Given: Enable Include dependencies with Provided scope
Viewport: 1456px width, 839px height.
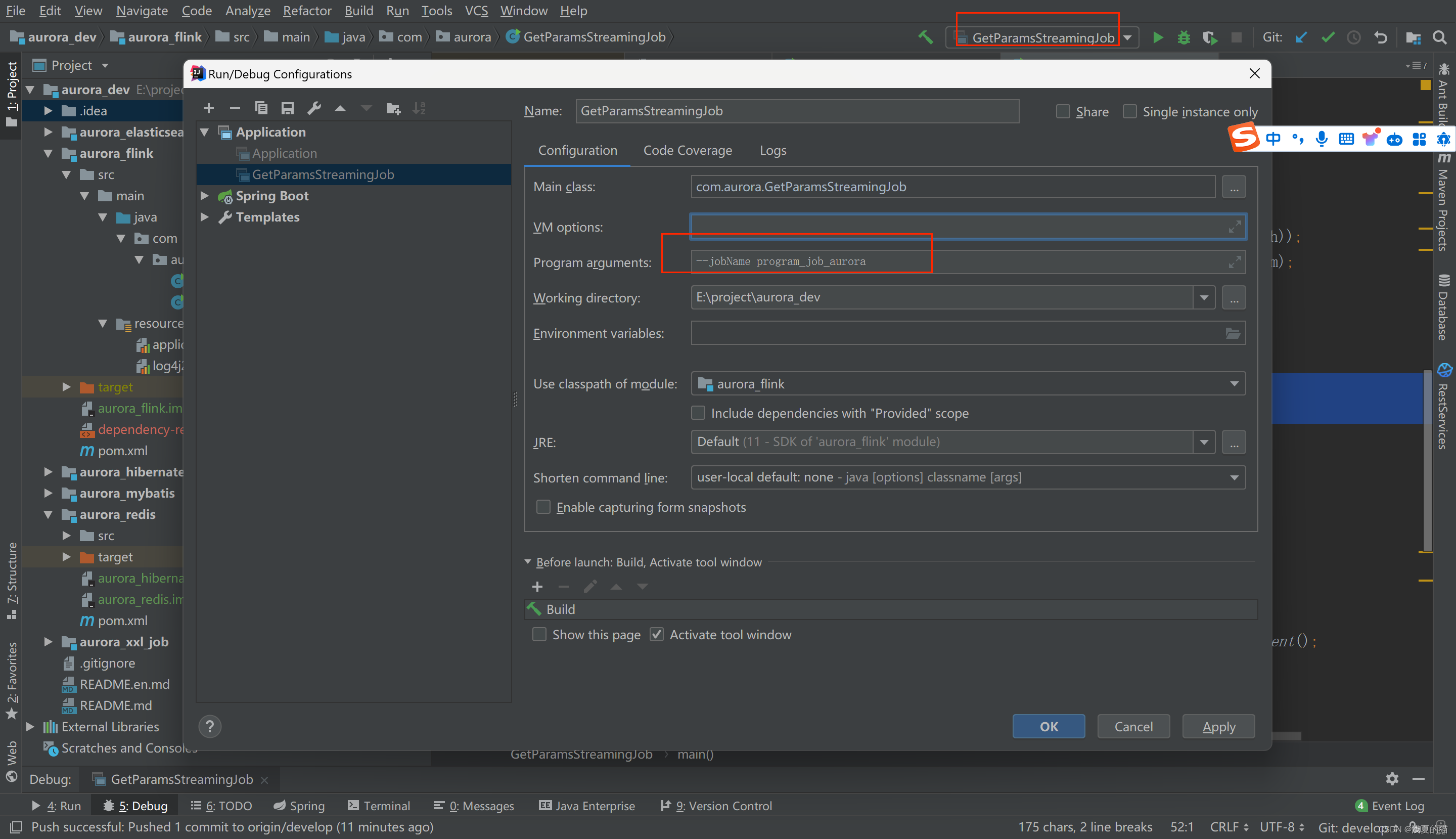Looking at the screenshot, I should coord(698,413).
